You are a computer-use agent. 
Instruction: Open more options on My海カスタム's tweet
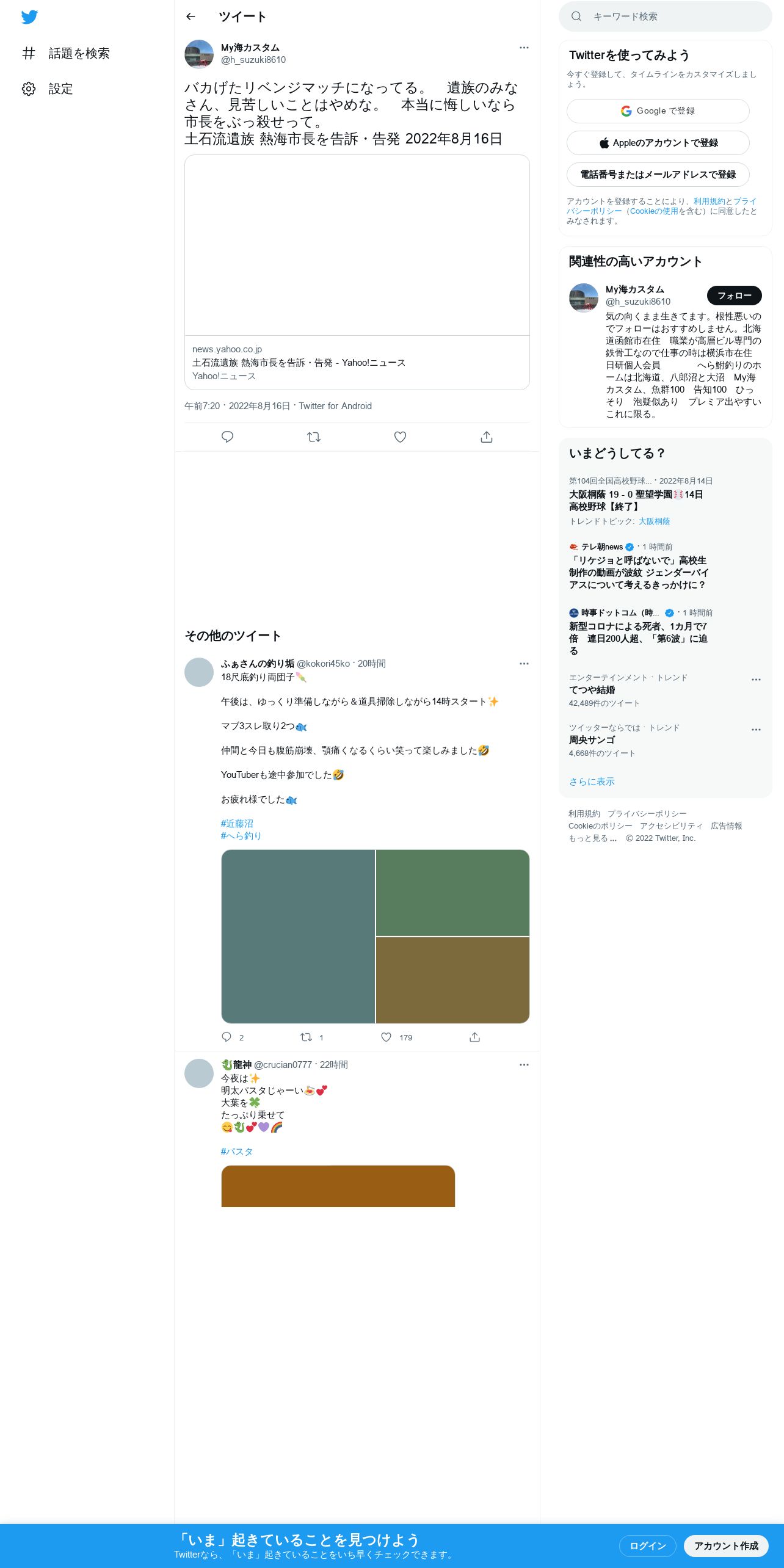(x=524, y=48)
